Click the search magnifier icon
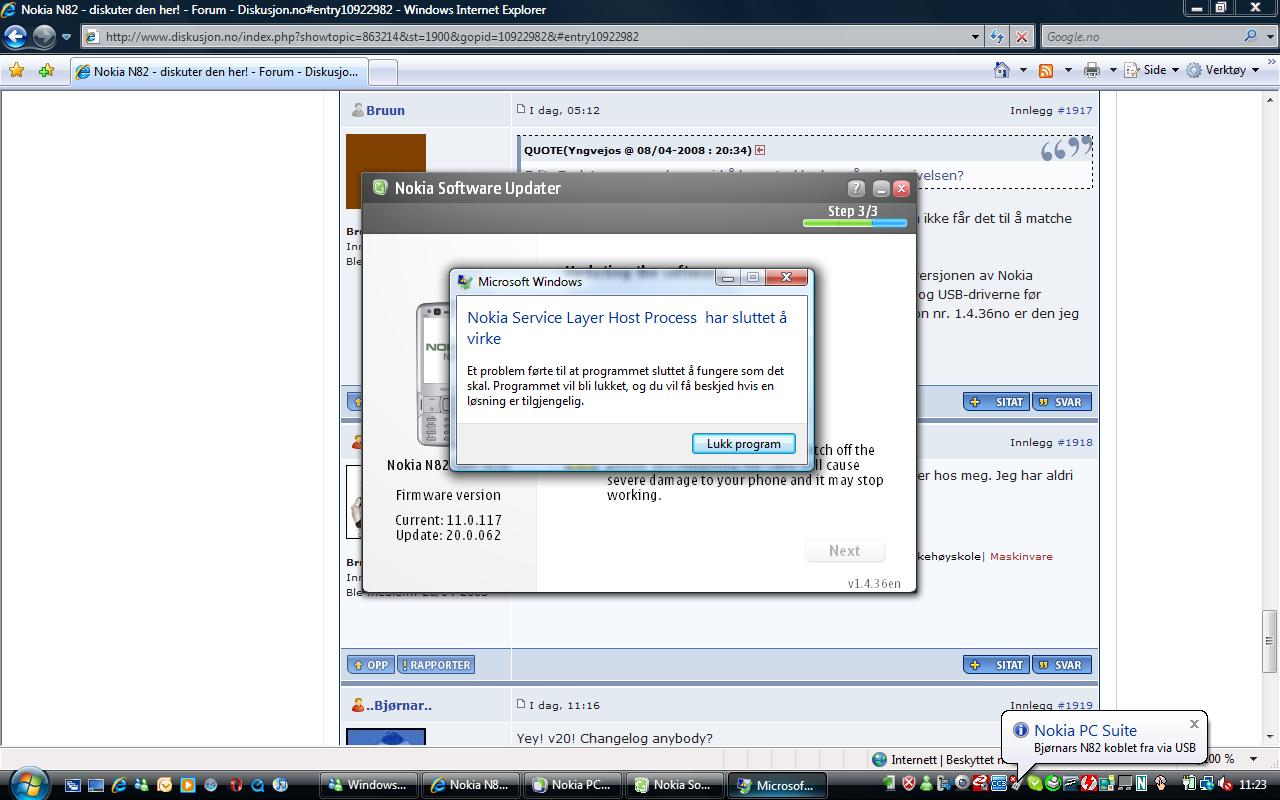This screenshot has width=1280, height=800. [x=1251, y=37]
